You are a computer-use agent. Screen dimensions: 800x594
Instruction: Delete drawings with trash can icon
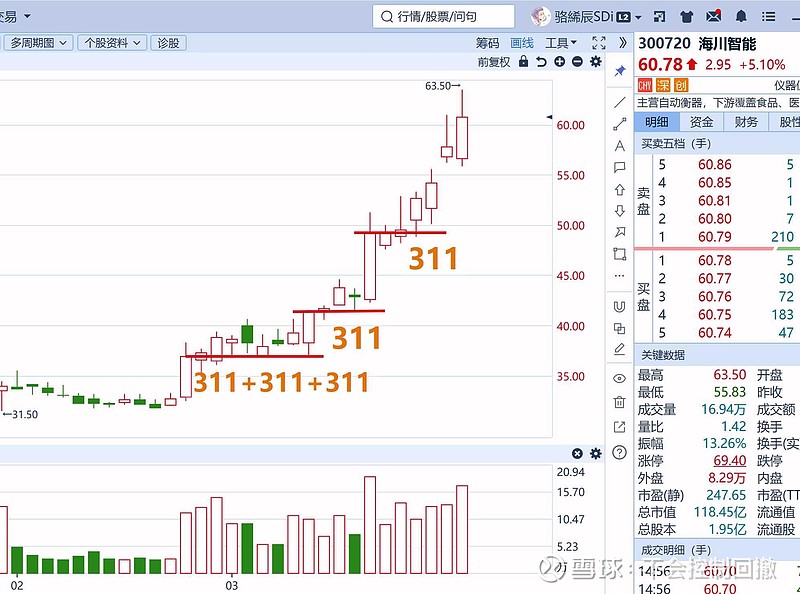pyautogui.click(x=619, y=402)
